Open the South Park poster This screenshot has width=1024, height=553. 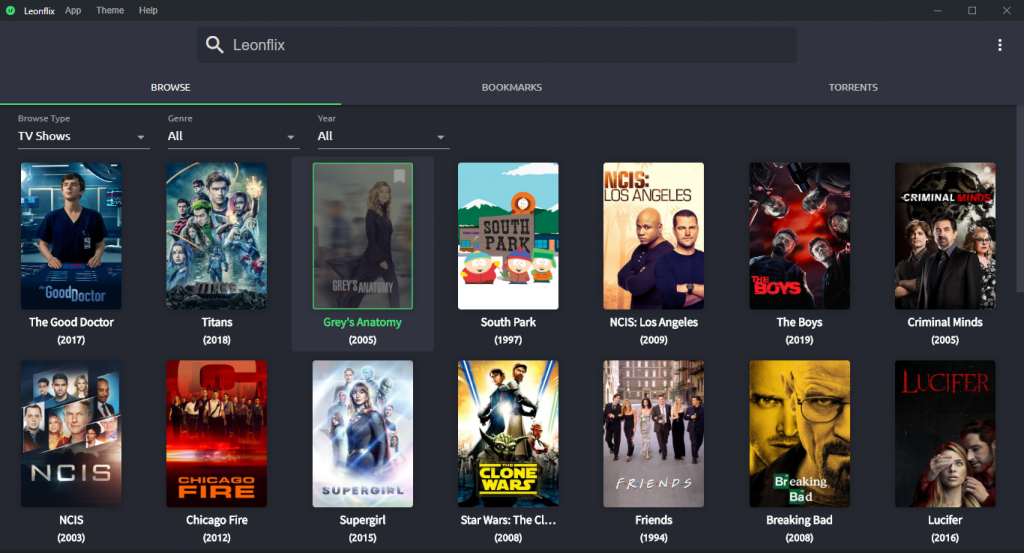pyautogui.click(x=508, y=236)
